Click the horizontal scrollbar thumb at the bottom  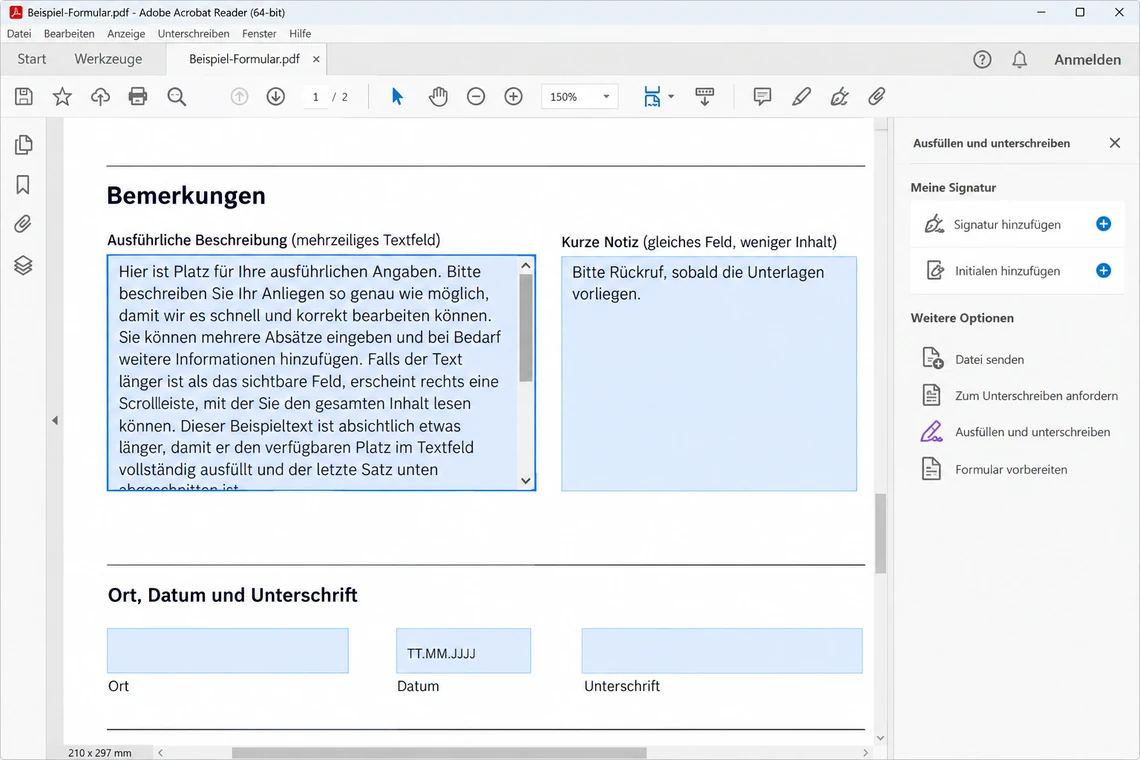(x=439, y=753)
